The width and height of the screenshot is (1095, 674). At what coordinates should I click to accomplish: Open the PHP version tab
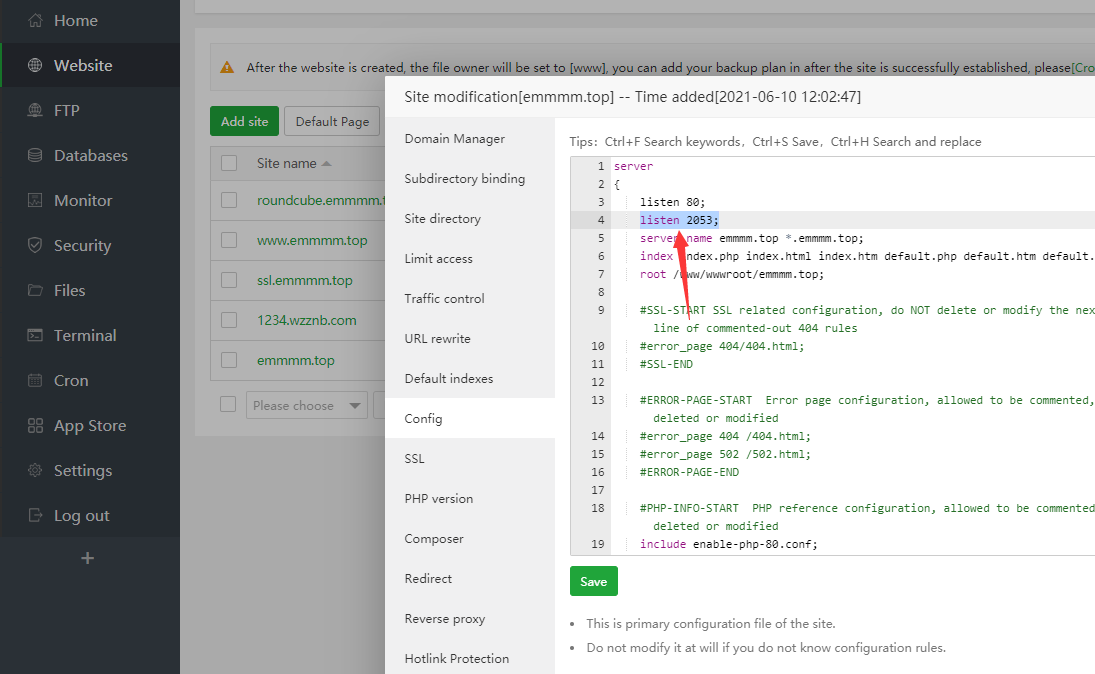tap(438, 498)
